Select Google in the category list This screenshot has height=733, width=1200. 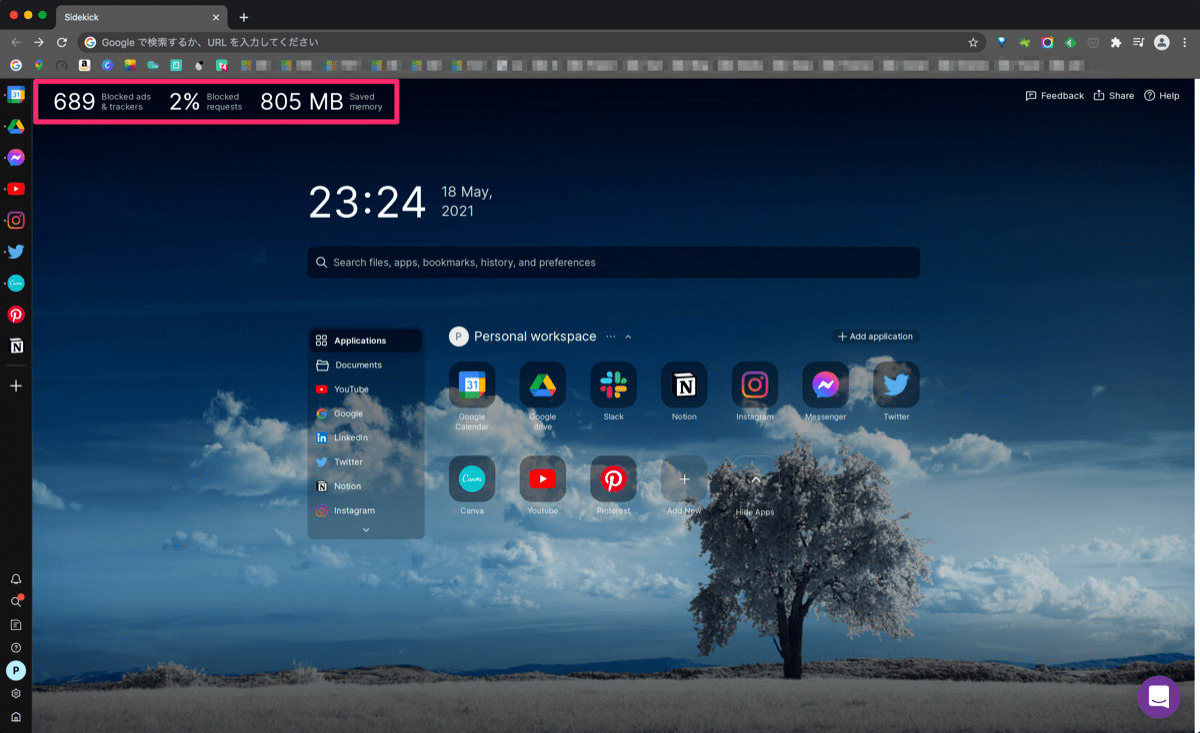pyautogui.click(x=366, y=413)
